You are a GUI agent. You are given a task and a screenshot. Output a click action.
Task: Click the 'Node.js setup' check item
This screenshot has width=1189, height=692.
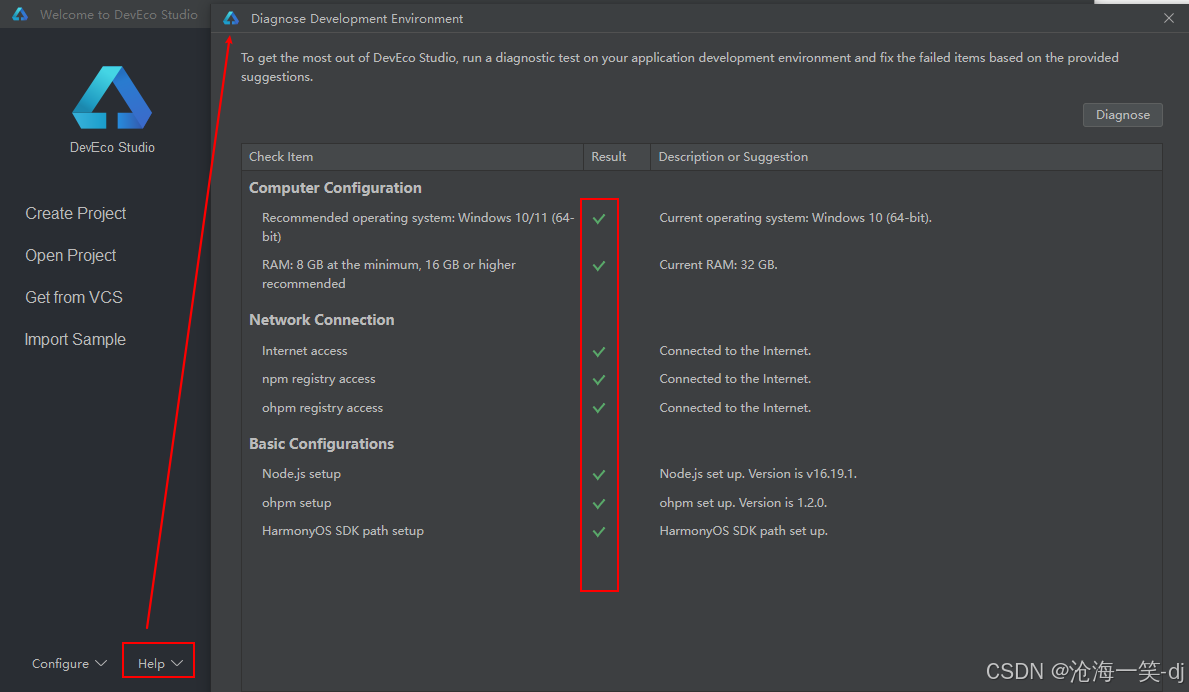(x=301, y=474)
